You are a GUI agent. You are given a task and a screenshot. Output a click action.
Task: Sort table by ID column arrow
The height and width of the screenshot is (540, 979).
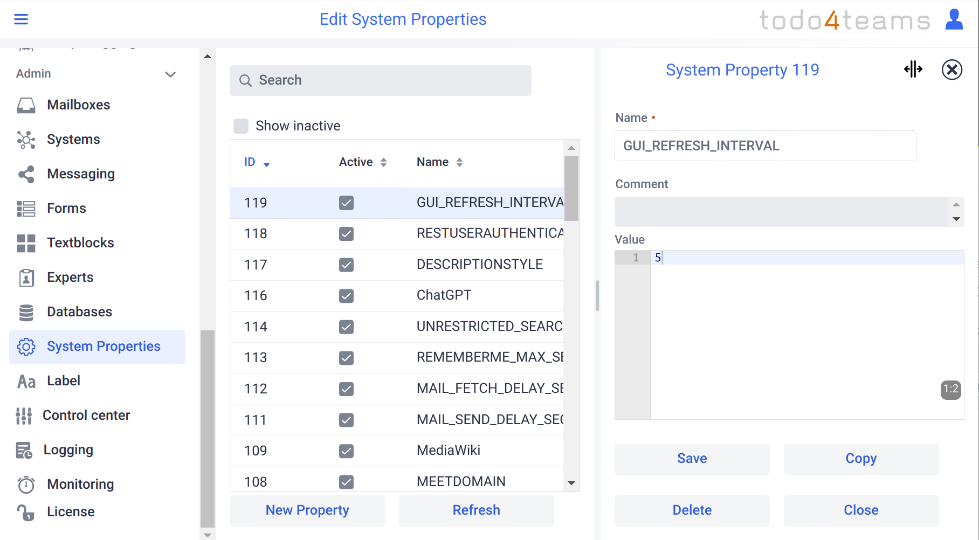point(267,164)
